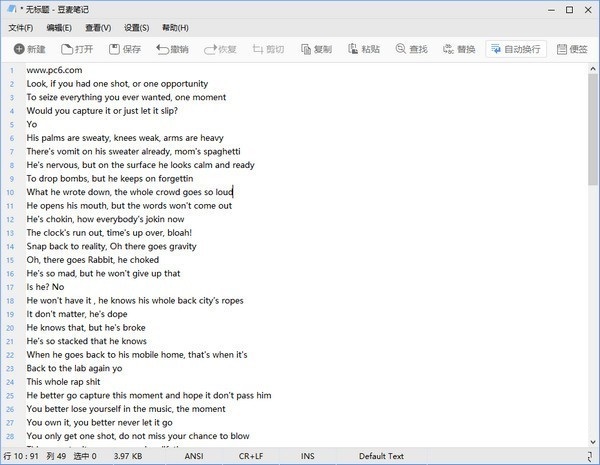Viewport: 600px width, 465px height.
Task: Open the 文件(F) menu
Action: (x=21, y=28)
